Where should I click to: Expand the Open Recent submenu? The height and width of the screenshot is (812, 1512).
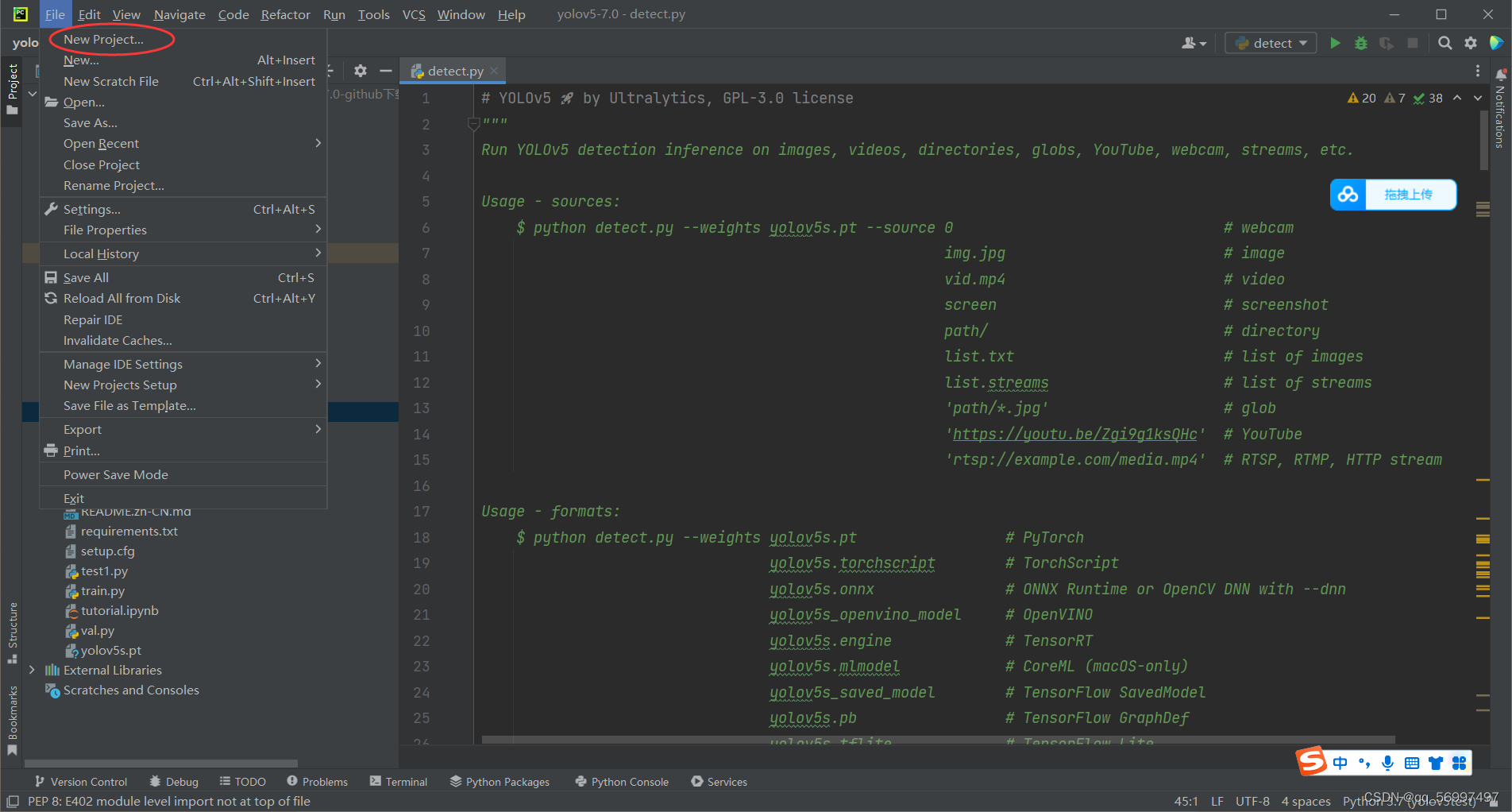(183, 143)
